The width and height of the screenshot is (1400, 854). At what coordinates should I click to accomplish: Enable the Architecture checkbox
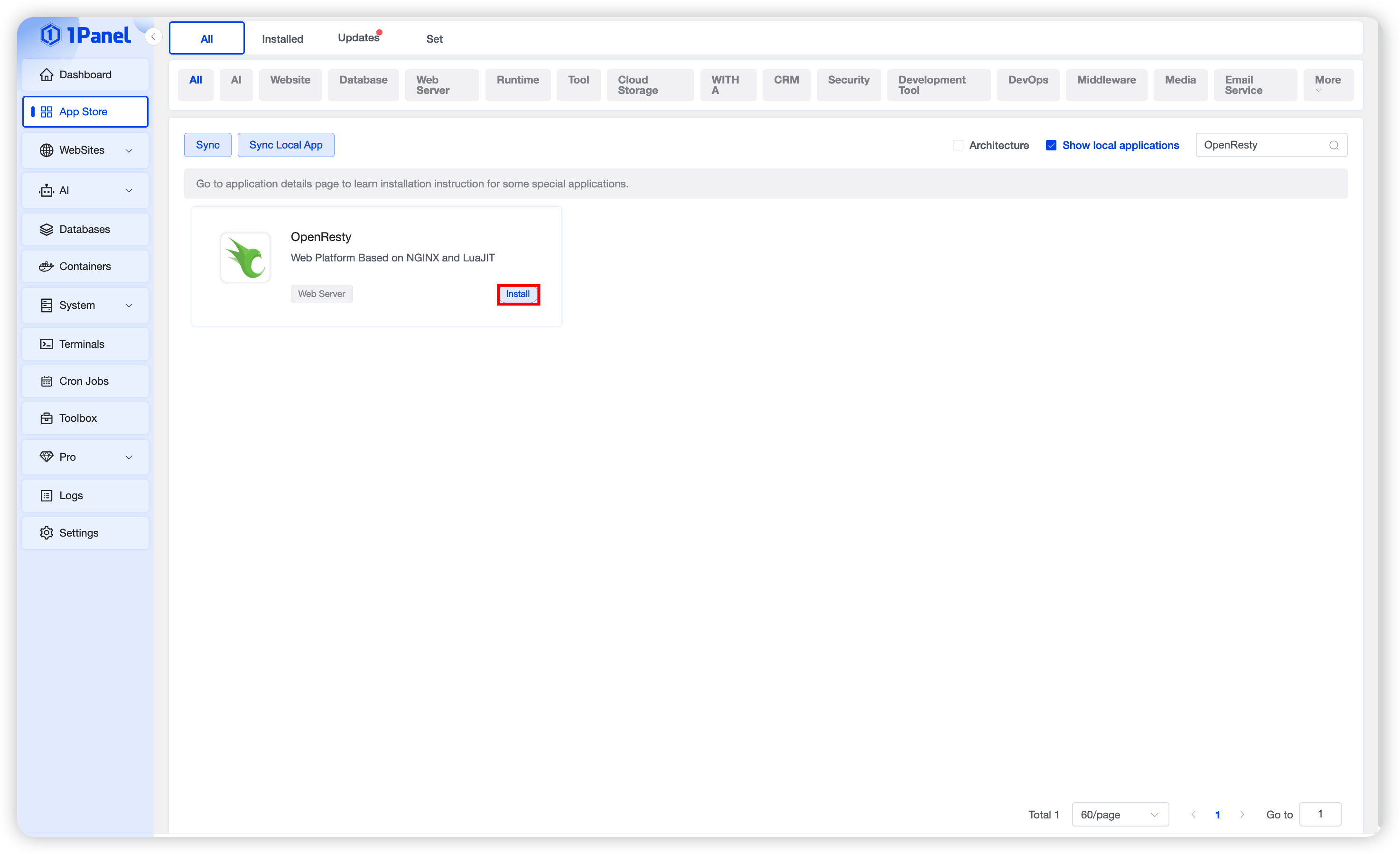click(x=958, y=146)
